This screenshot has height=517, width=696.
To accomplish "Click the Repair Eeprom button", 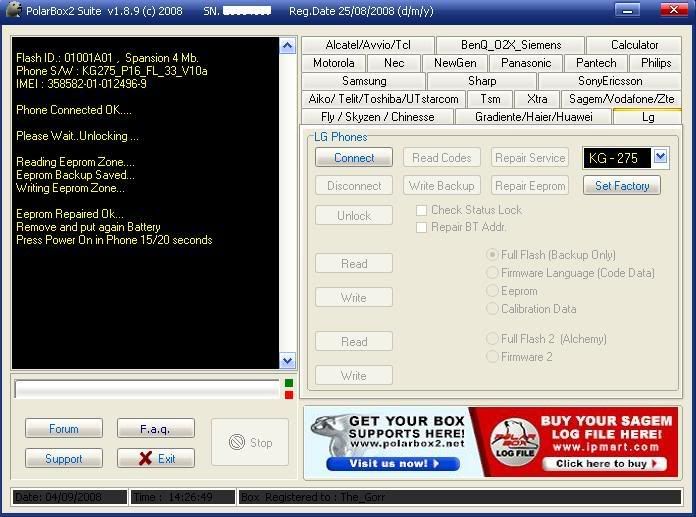I will click(530, 185).
